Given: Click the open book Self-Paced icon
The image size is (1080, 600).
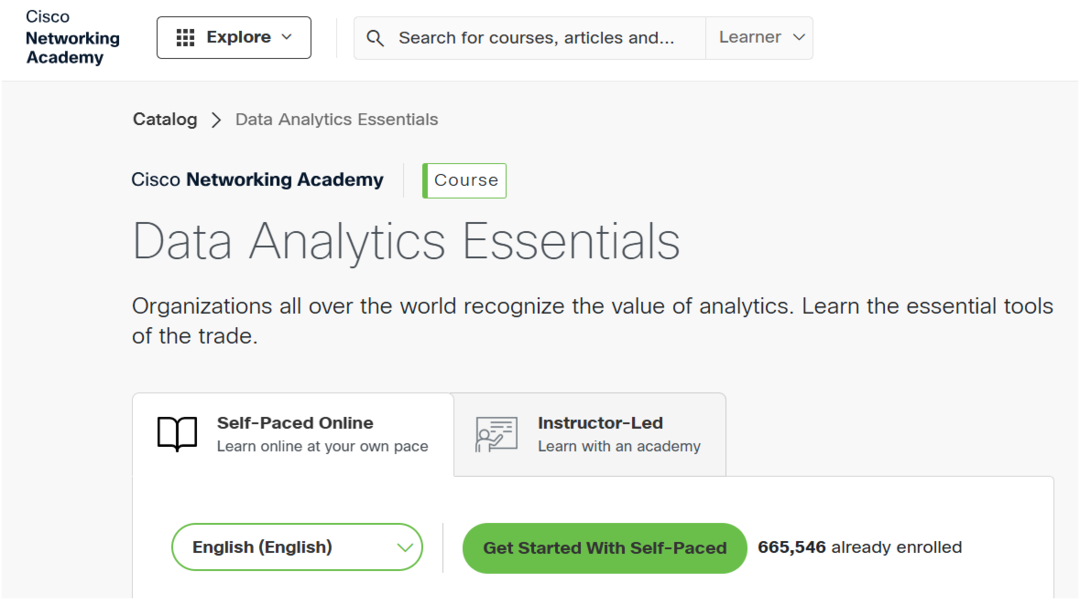Looking at the screenshot, I should tap(177, 434).
